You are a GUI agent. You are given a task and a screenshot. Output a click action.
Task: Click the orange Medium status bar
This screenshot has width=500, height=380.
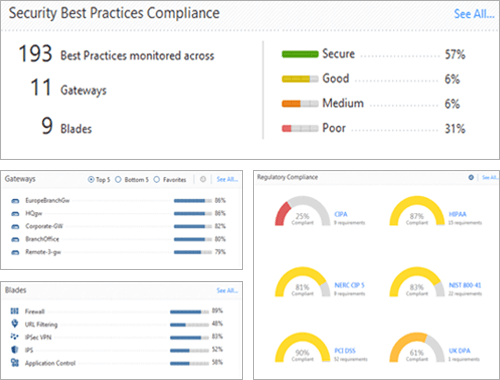click(x=300, y=104)
